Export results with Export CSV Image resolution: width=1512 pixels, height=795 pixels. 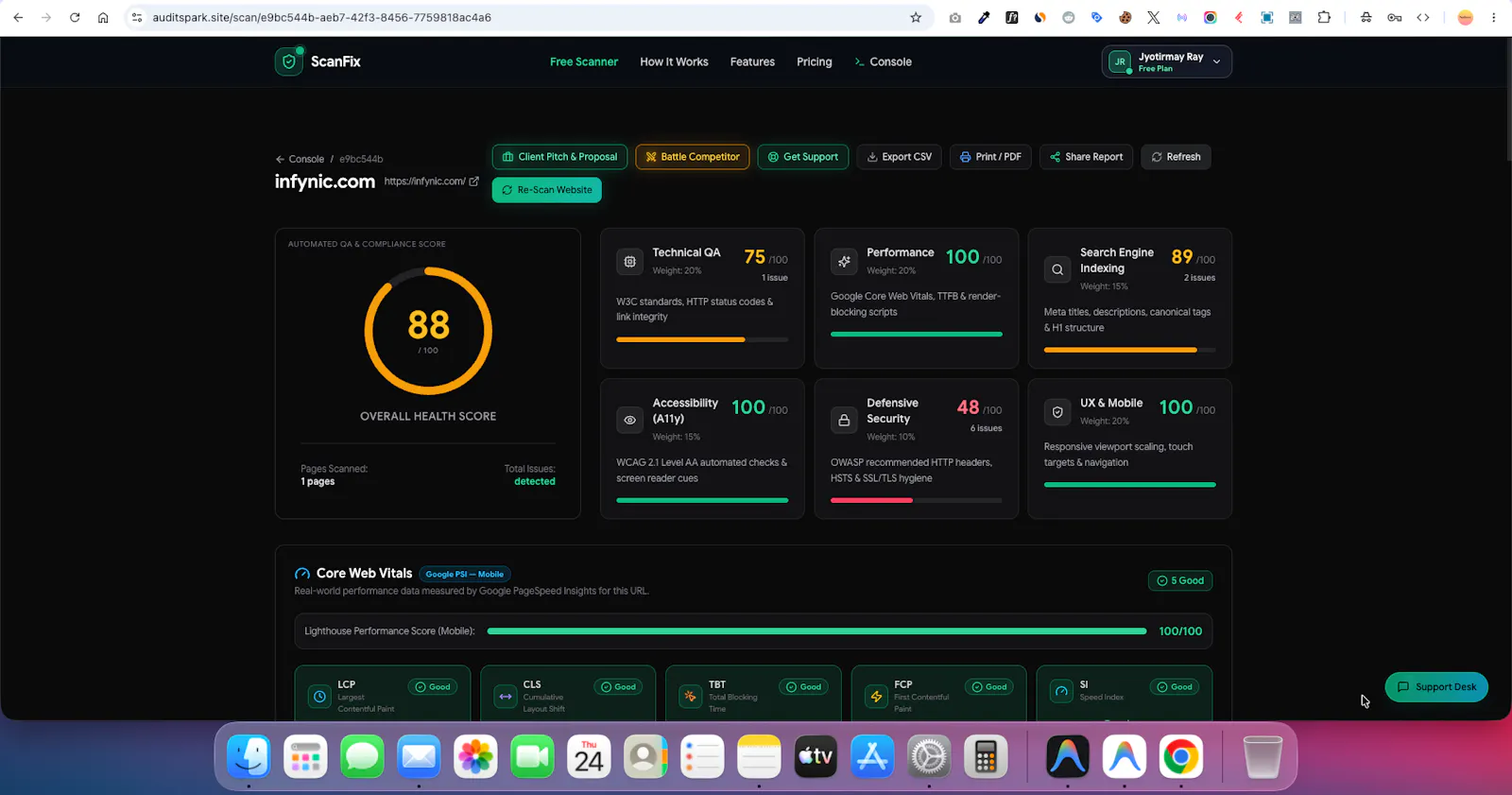pos(900,157)
